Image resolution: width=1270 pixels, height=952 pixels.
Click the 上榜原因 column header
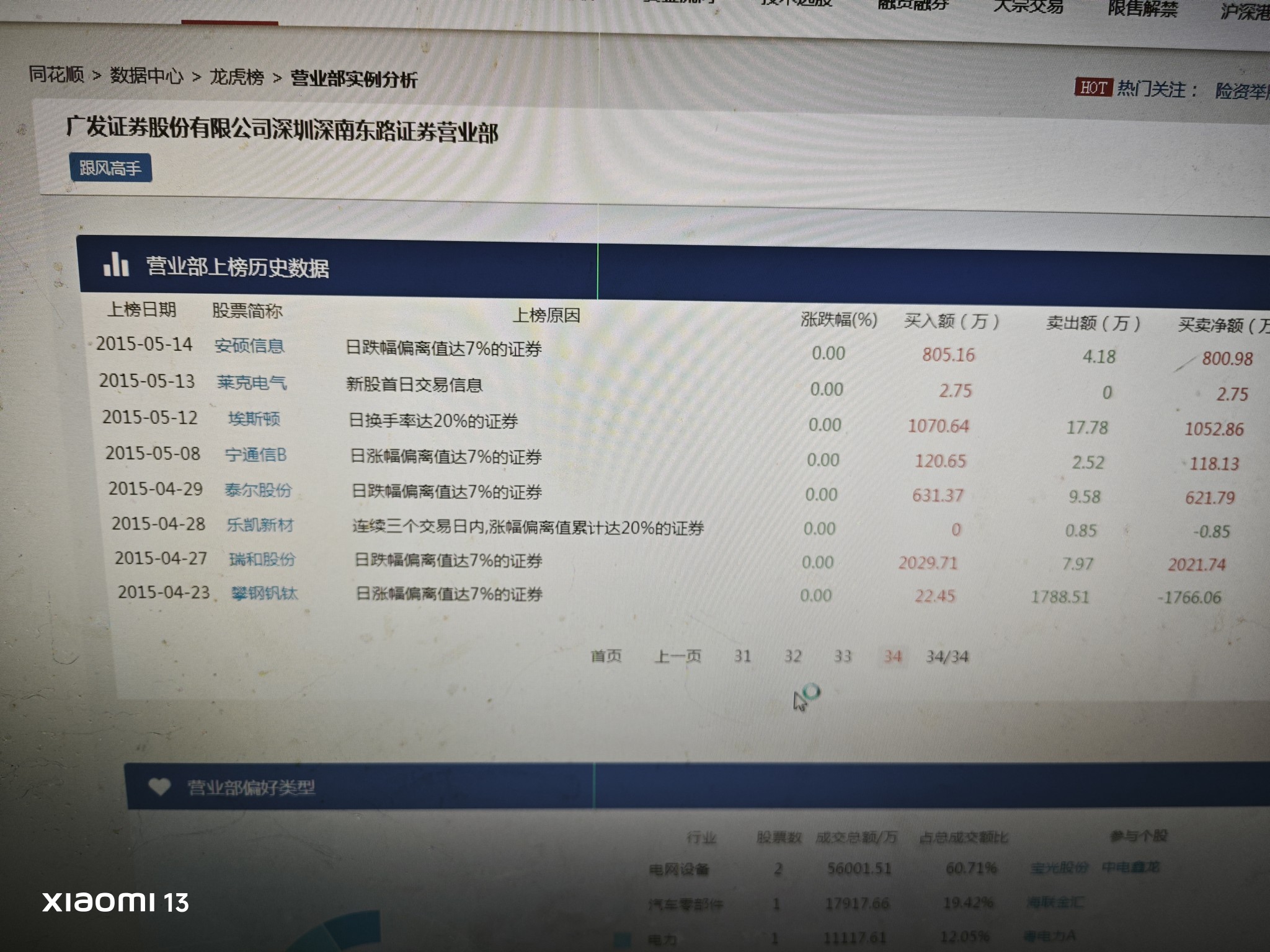(x=546, y=315)
